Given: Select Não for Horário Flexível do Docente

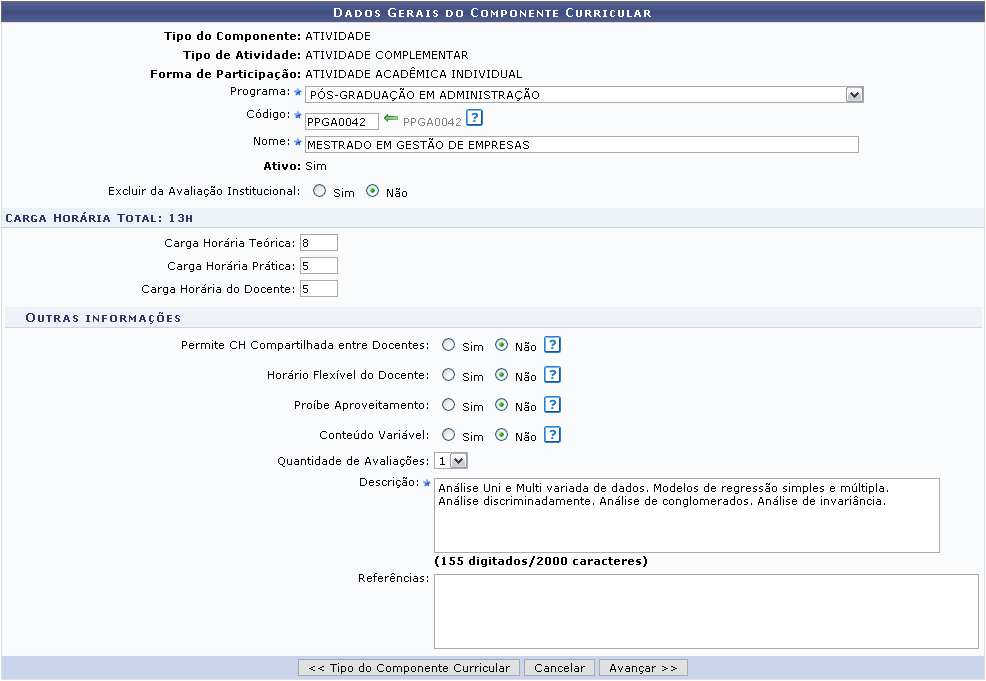Looking at the screenshot, I should coord(502,375).
